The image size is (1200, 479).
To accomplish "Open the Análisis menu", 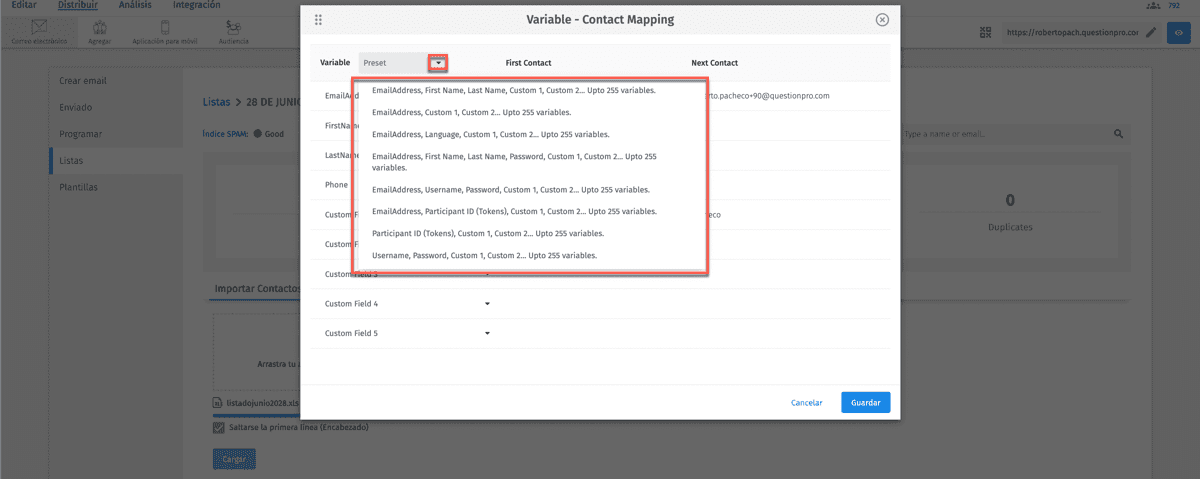I will click(135, 6).
